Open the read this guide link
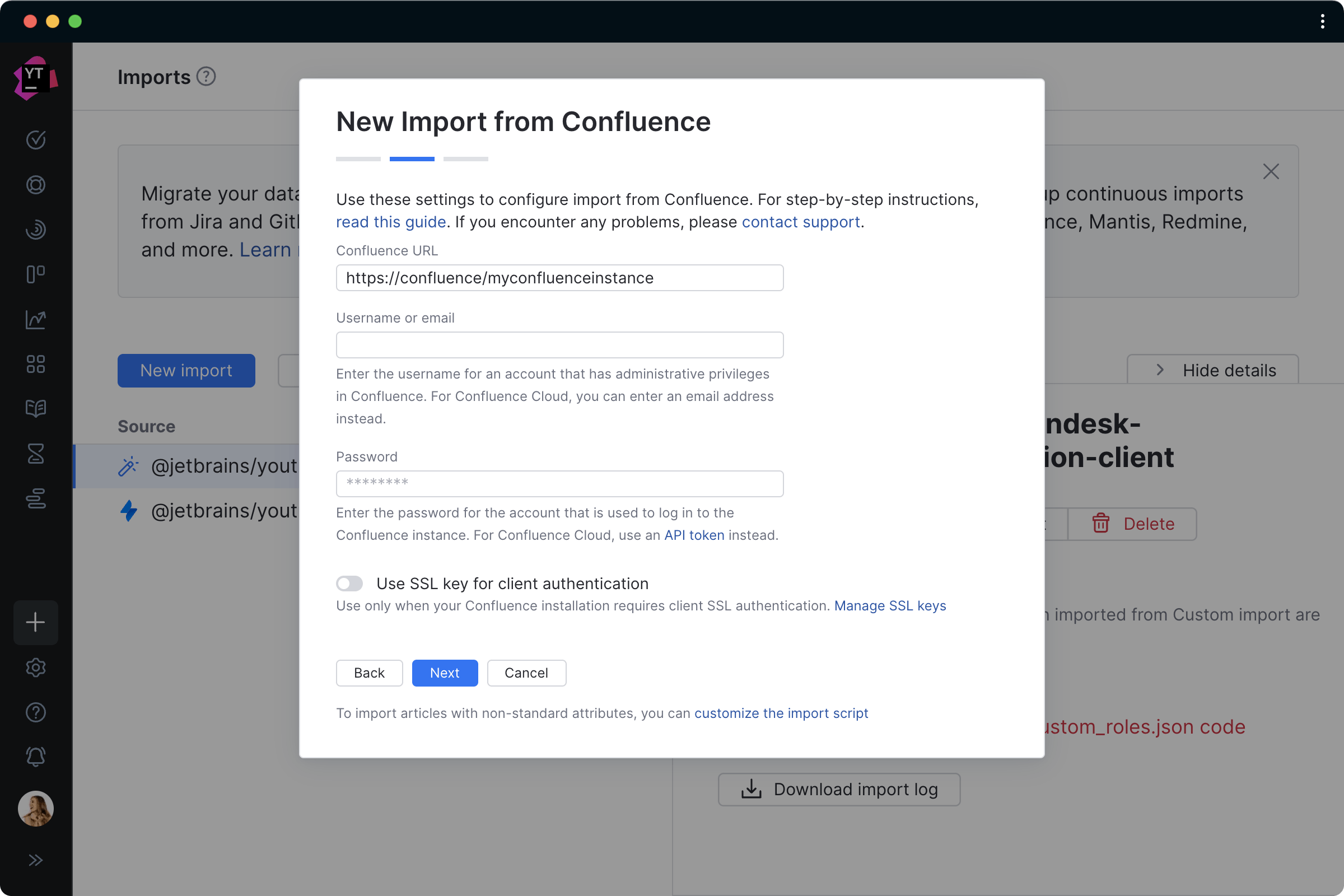Screen dimensions: 1344x896 coord(391,222)
